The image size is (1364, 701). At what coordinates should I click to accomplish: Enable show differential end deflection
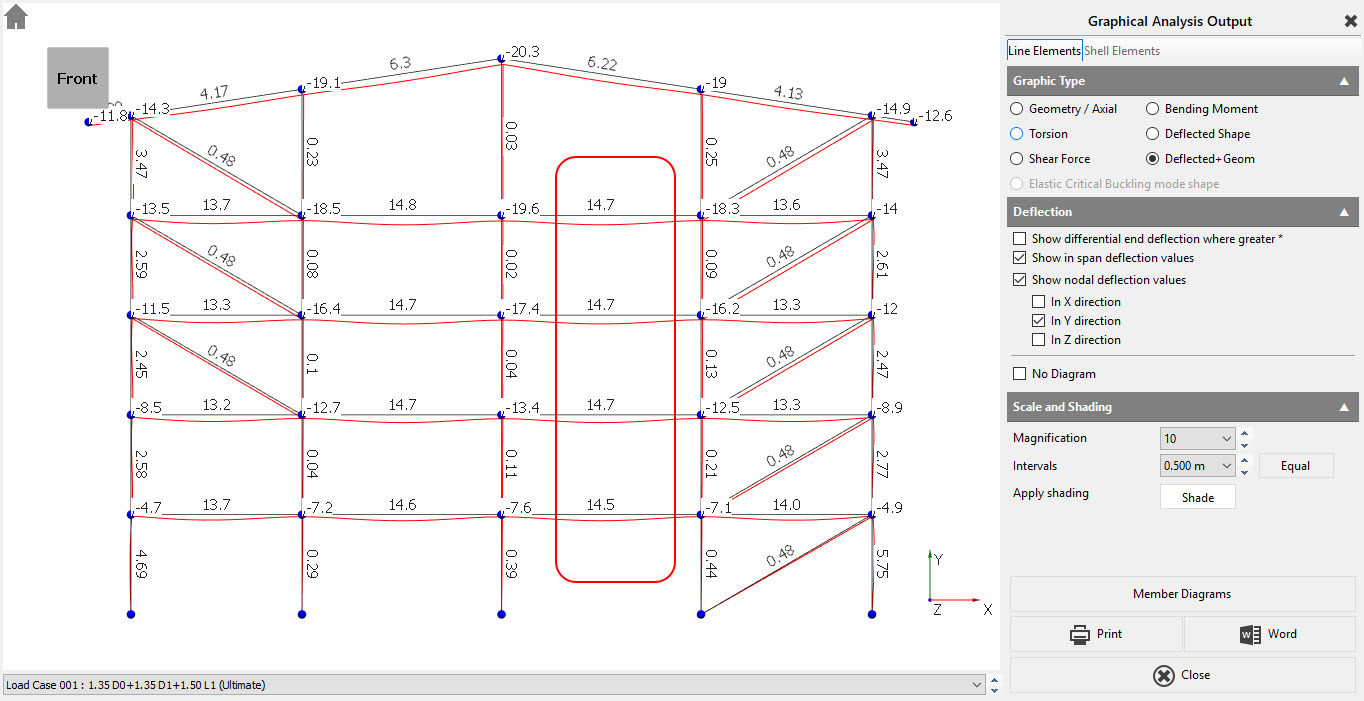coord(1019,239)
